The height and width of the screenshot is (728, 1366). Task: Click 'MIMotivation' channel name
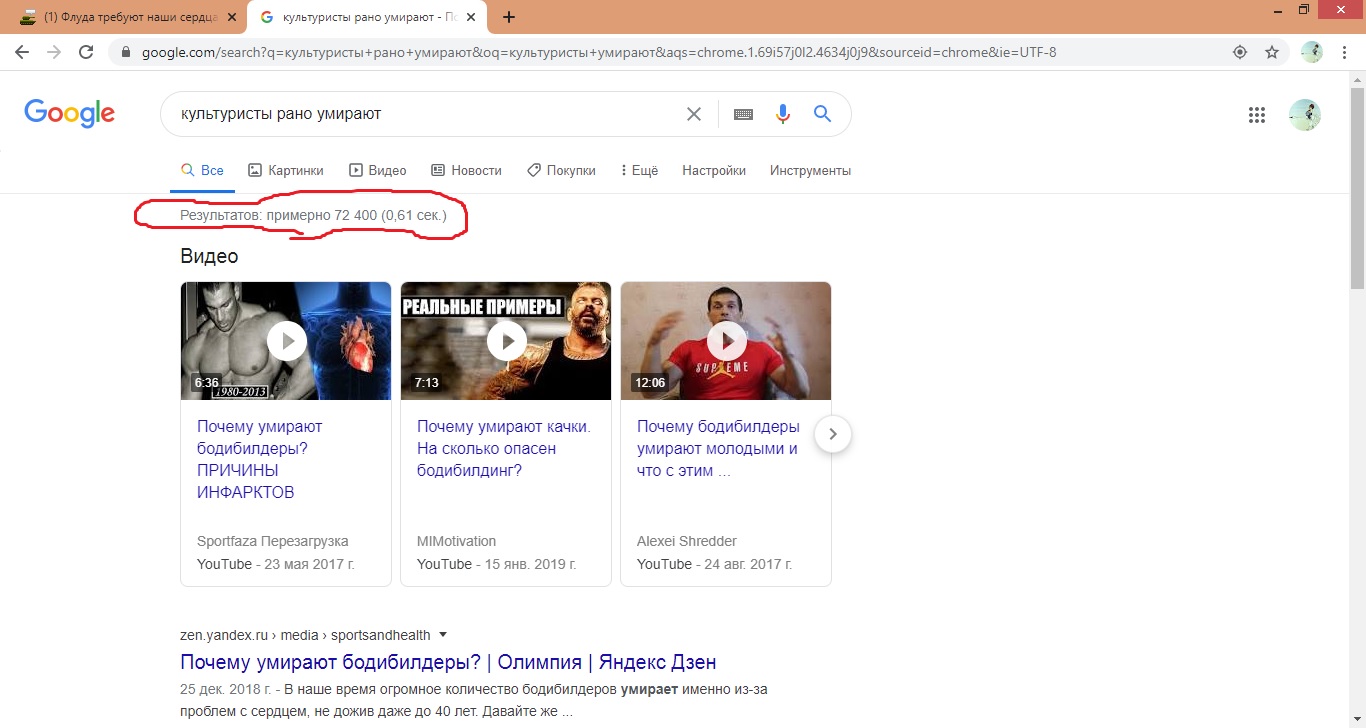456,541
